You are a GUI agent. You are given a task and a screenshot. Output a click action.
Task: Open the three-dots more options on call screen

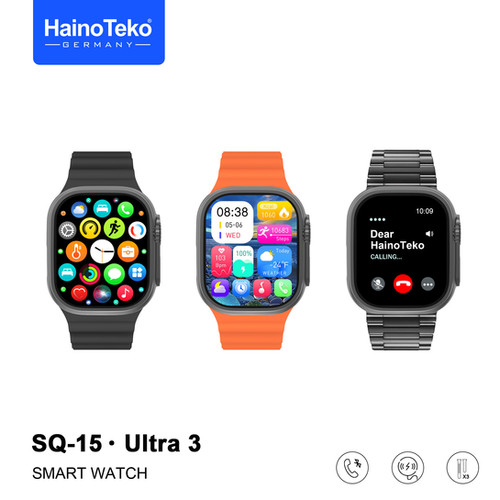pyautogui.click(x=428, y=284)
